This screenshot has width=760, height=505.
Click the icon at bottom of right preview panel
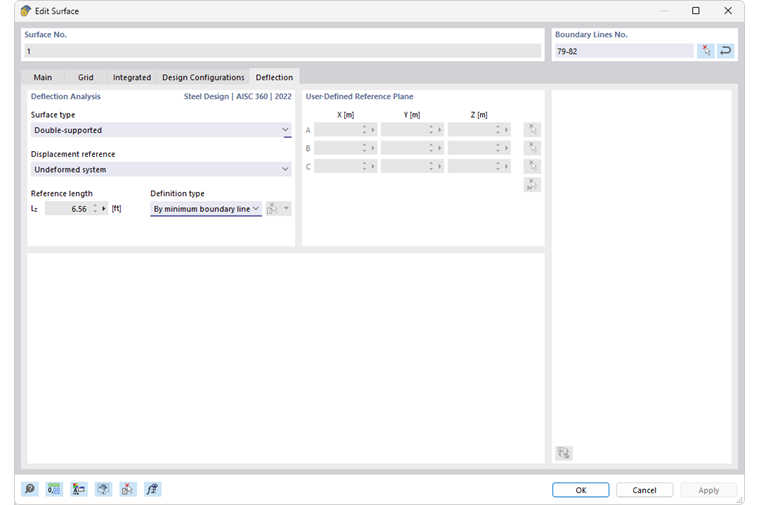564,453
